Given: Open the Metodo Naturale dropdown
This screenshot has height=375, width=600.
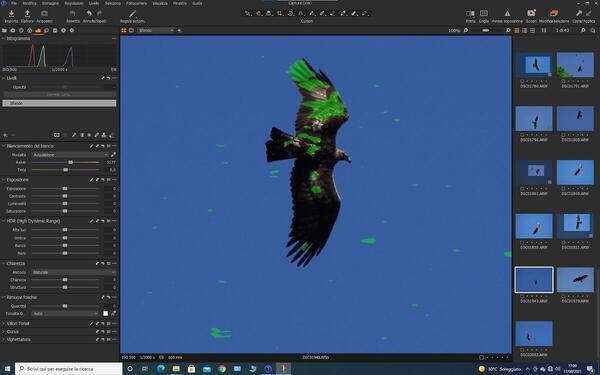Looking at the screenshot, I should pos(74,272).
